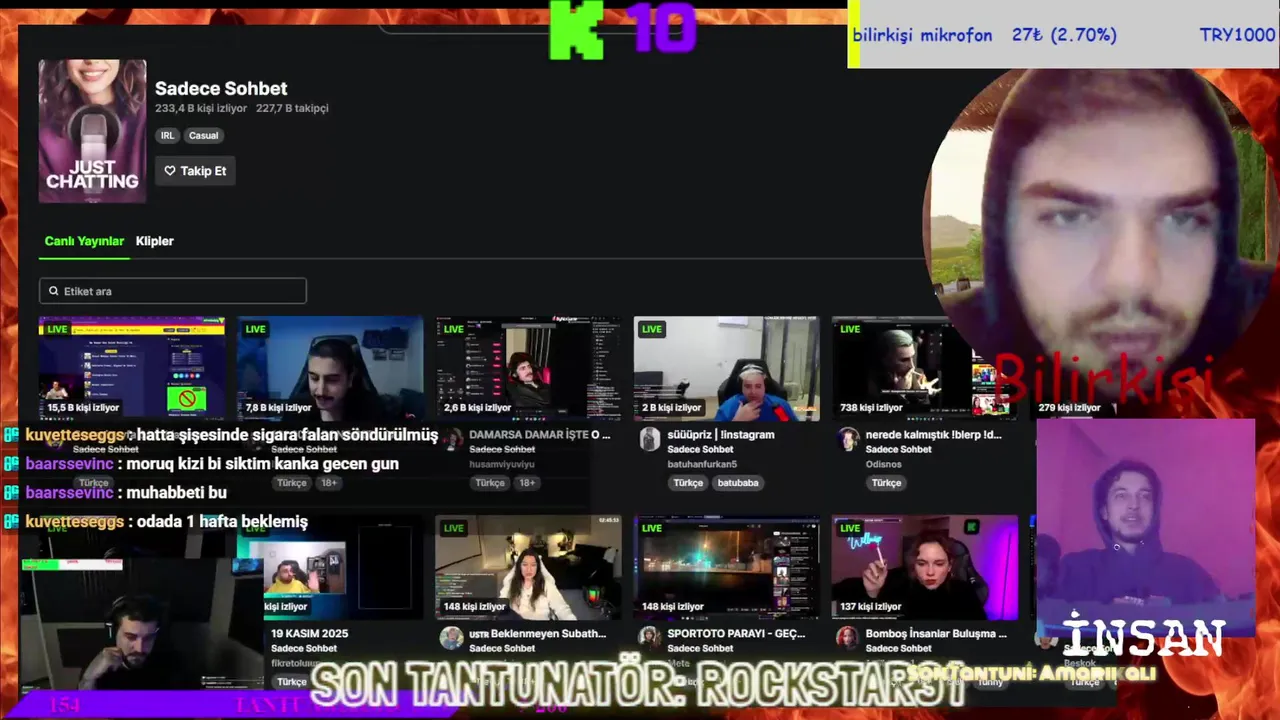Open the DAMARSA DAMAR İŞTE stream title

coord(540,435)
